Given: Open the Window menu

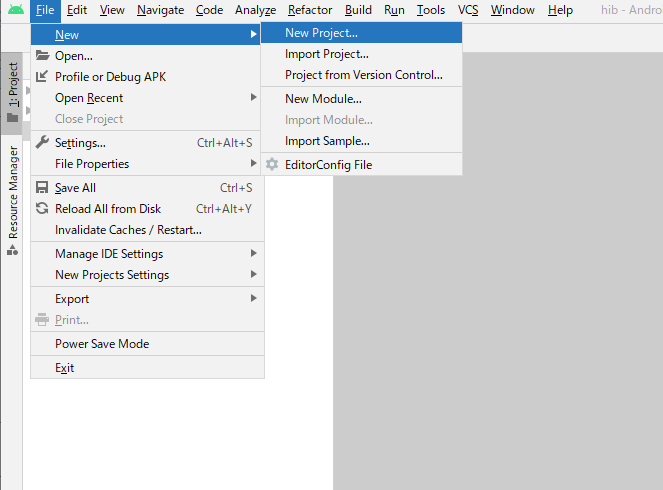Looking at the screenshot, I should coord(512,10).
